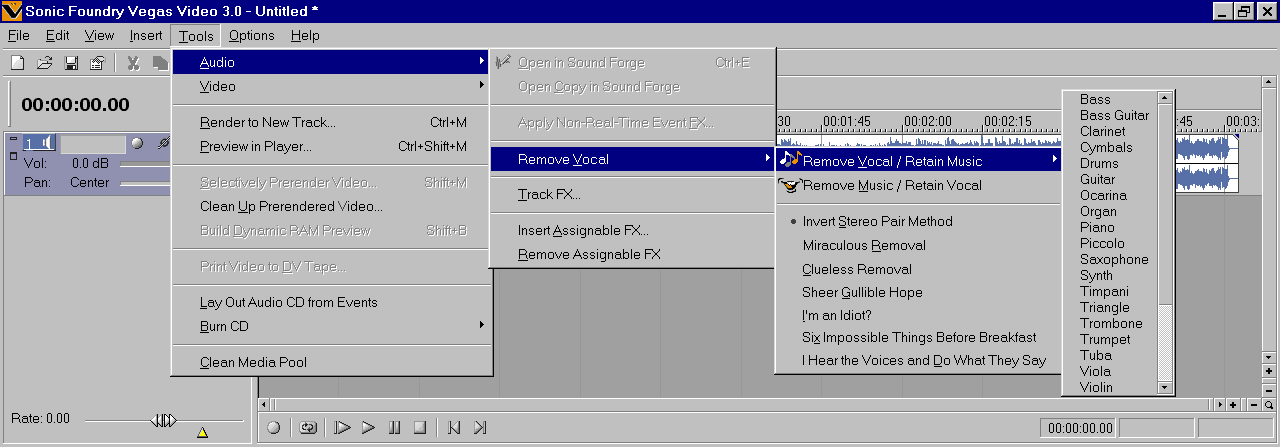
Task: Choose Clean Media Pool
Action: click(x=332, y=362)
